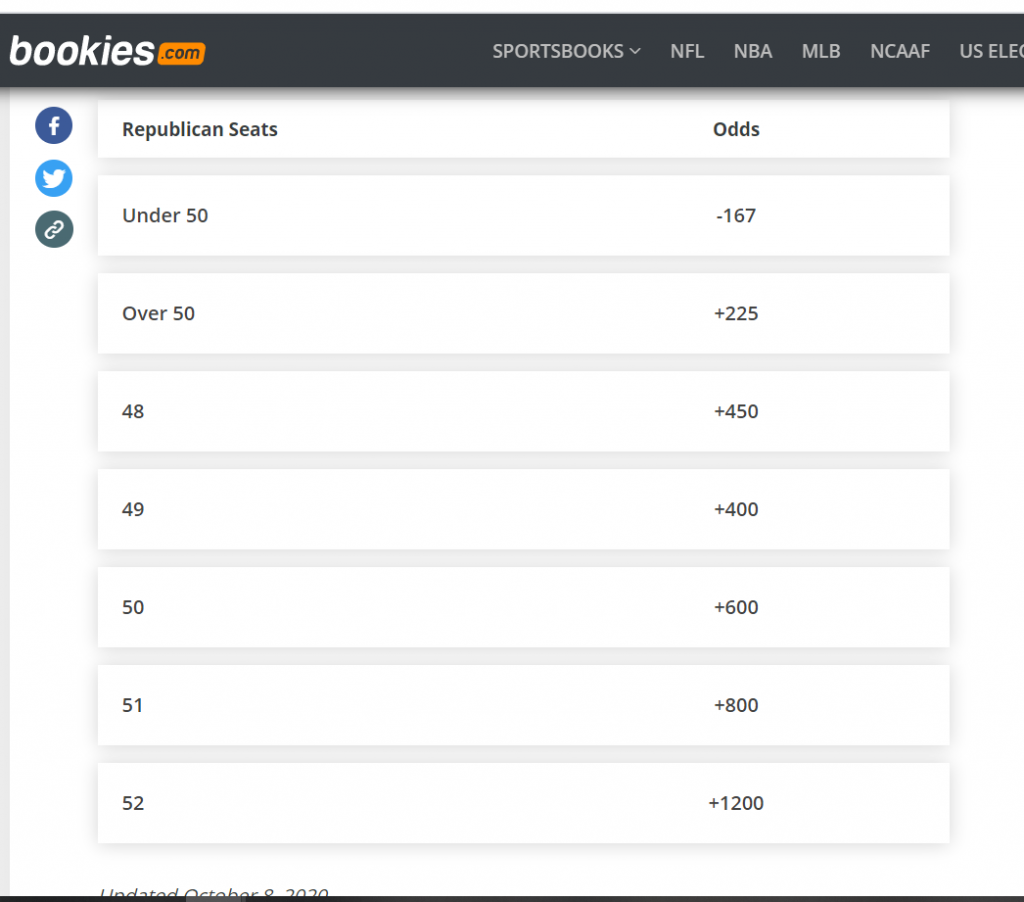Image resolution: width=1024 pixels, height=902 pixels.
Task: Expand the Sportsbooks dropdown menu
Action: [566, 51]
